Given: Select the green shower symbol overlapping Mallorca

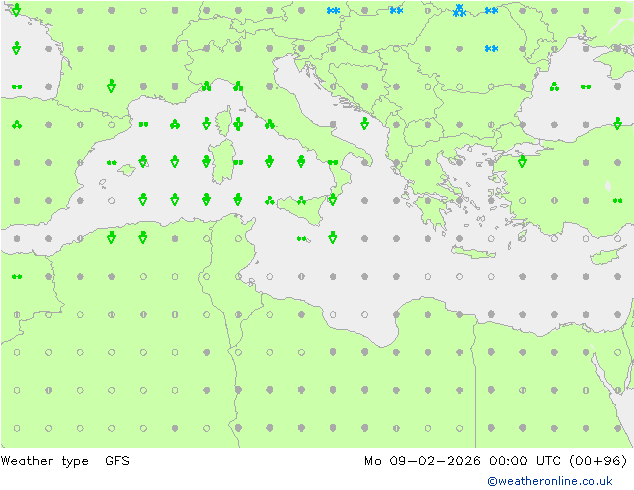Looking at the screenshot, I should point(143,161).
